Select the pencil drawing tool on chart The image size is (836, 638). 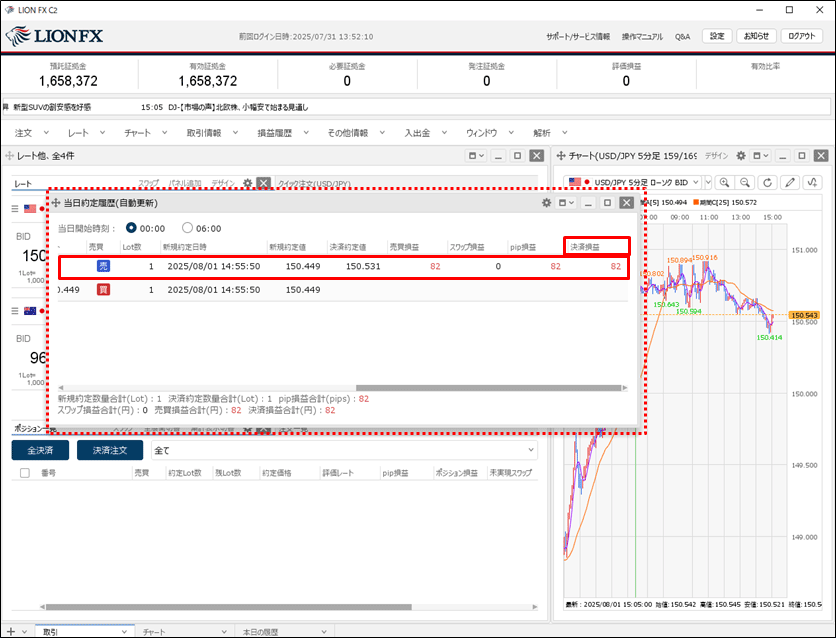[x=791, y=182]
